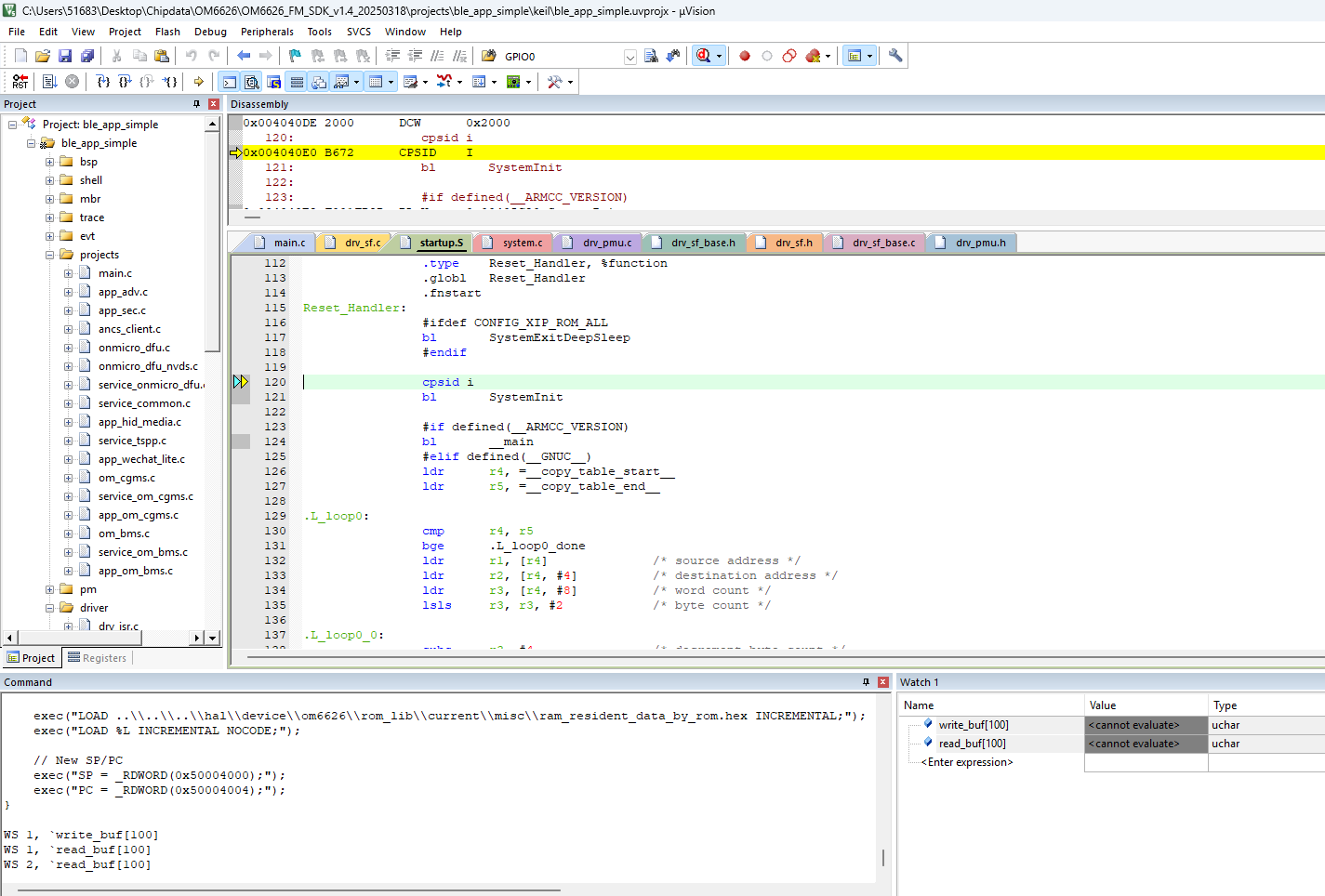
Task: Open the Debug menu
Action: click(210, 32)
